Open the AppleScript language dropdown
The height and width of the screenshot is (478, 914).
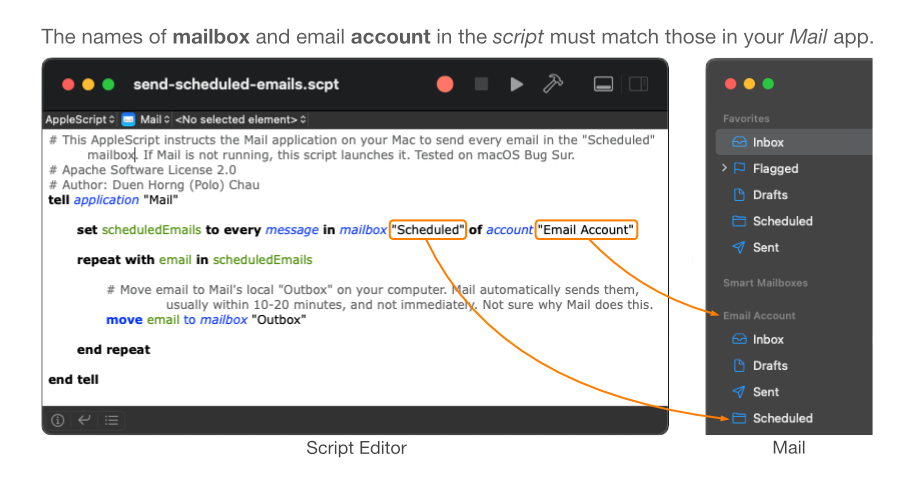(80, 120)
